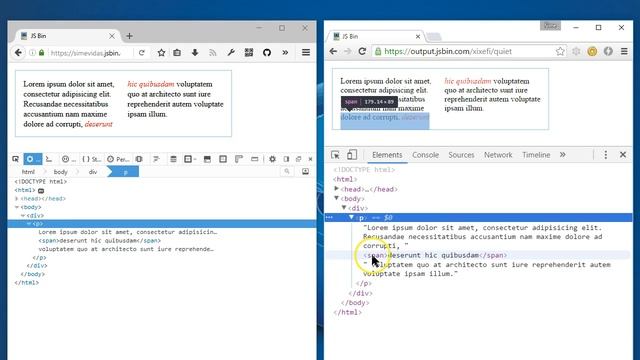Expand head node in Chrome Elements
Viewport: 640px width, 360px height.
tap(336, 189)
